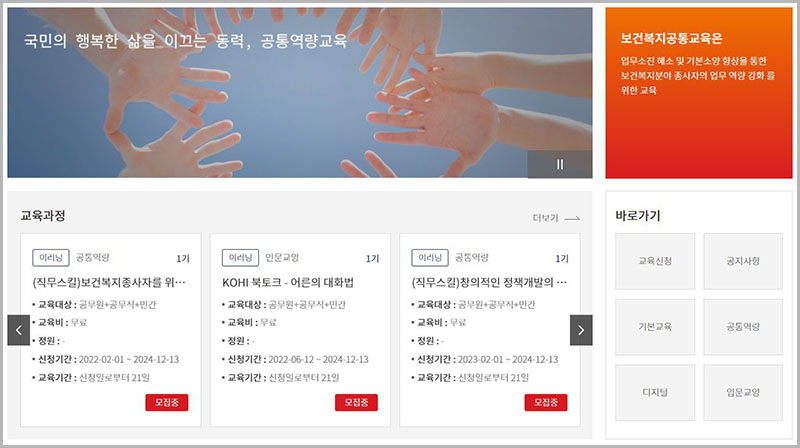Open the (직무스킬)보건복지종사자를 위… course title
The width and height of the screenshot is (800, 448).
pyautogui.click(x=109, y=283)
